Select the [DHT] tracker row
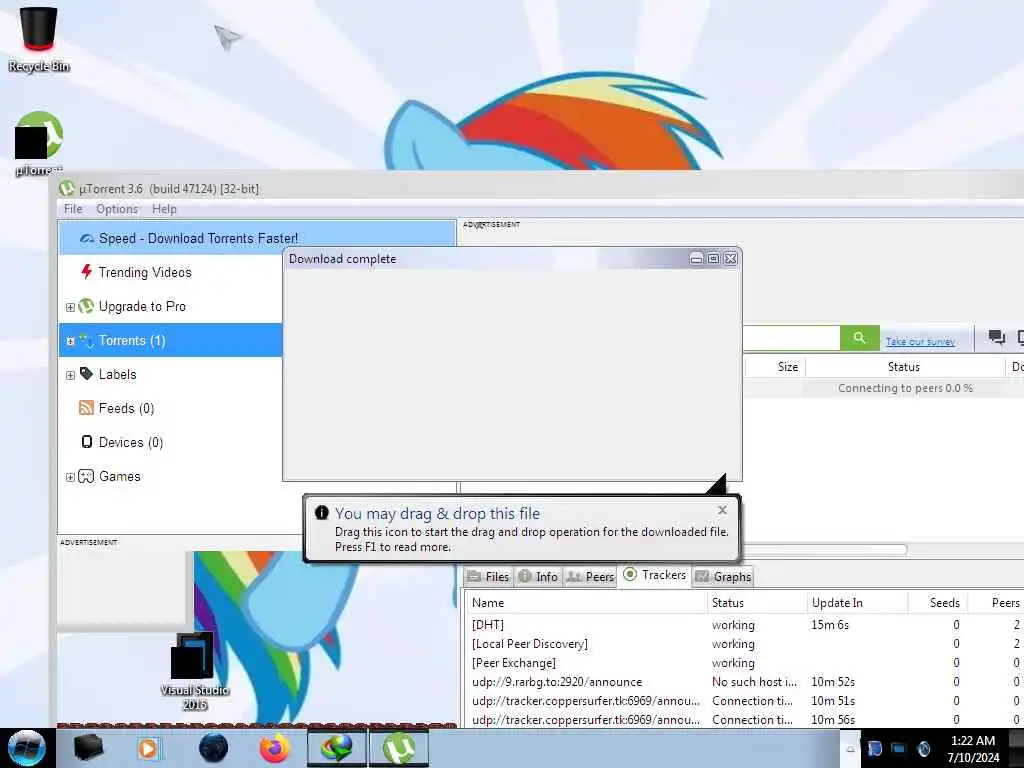 click(743, 624)
